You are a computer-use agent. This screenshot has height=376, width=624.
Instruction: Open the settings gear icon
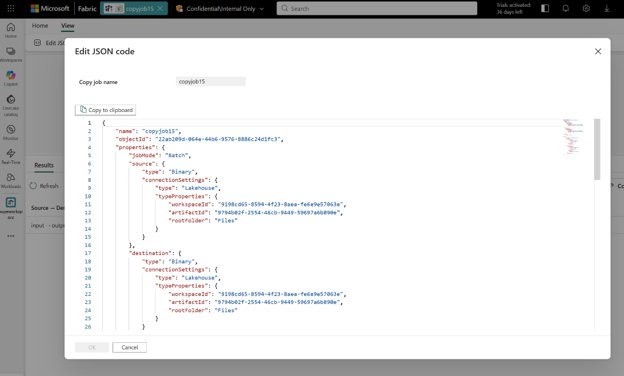[586, 8]
